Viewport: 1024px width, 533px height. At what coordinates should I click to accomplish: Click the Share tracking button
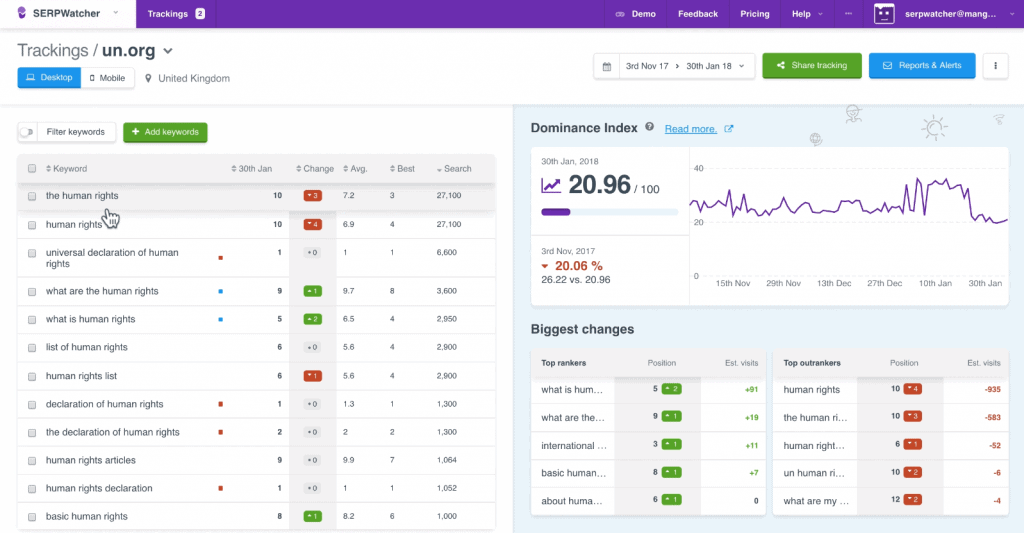coord(812,65)
